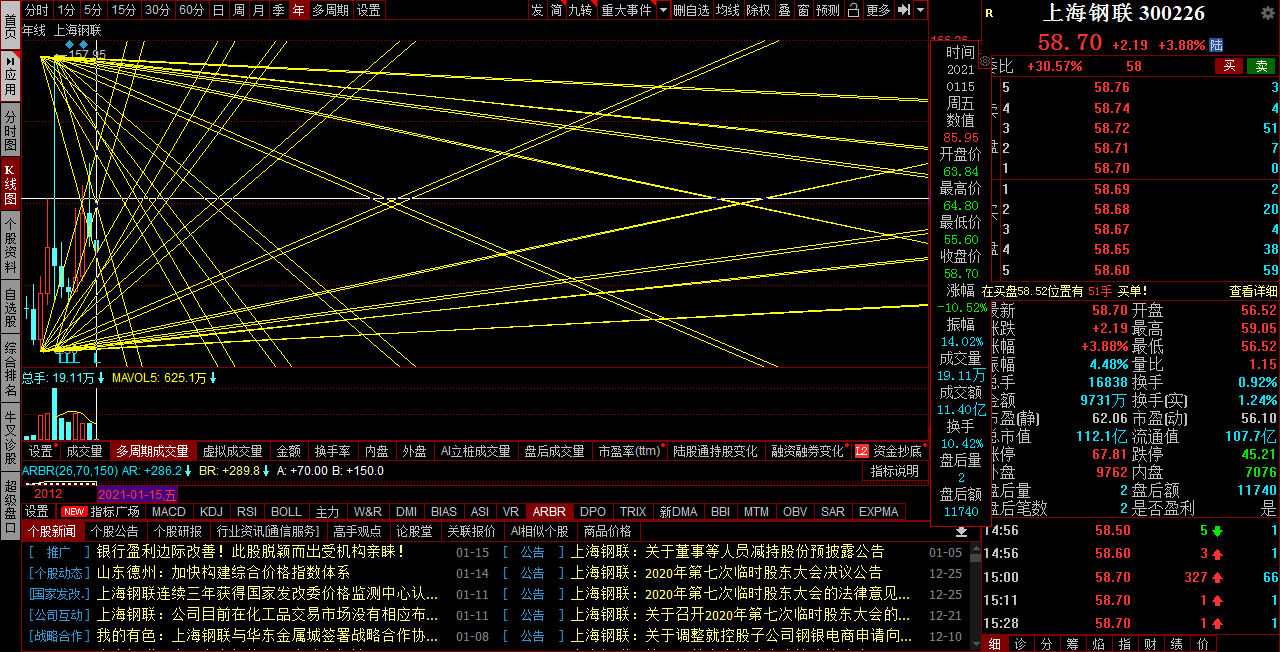Select the 筹 tab at bottom right

pyautogui.click(x=1073, y=643)
